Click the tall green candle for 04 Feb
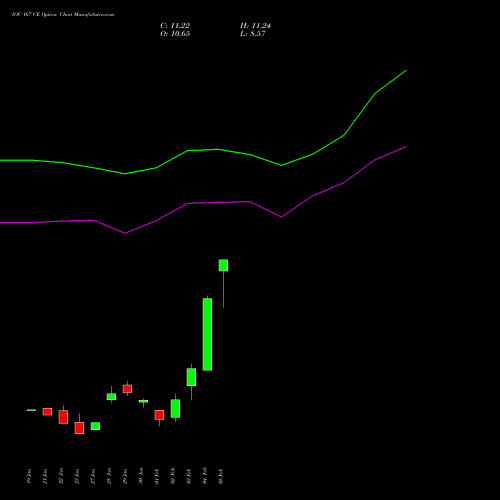Screen dimensions: 500x500 207,334
